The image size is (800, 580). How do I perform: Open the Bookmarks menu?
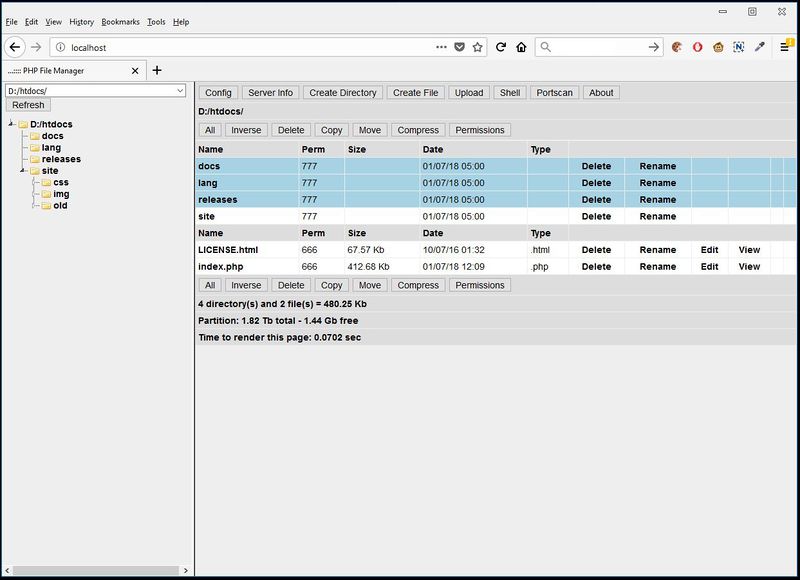[120, 22]
